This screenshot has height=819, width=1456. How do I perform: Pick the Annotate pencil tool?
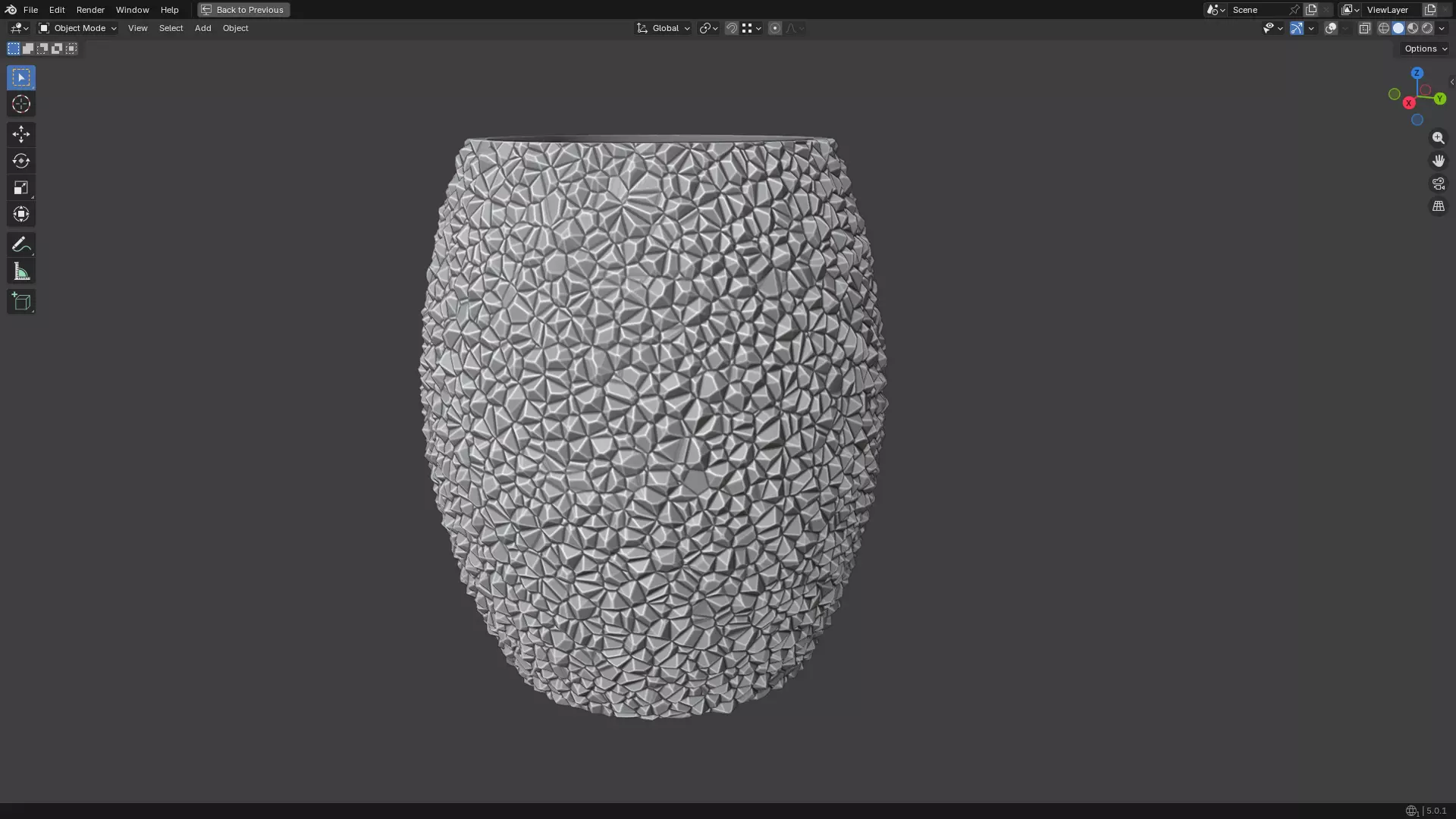click(20, 244)
